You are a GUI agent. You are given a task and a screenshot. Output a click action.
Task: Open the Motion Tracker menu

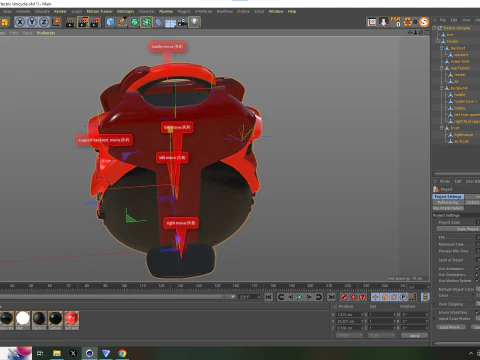click(x=100, y=11)
